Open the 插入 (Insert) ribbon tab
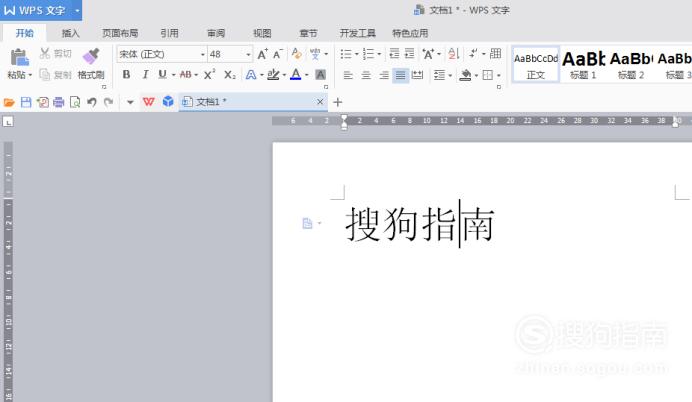This screenshot has width=692, height=402. 71,33
